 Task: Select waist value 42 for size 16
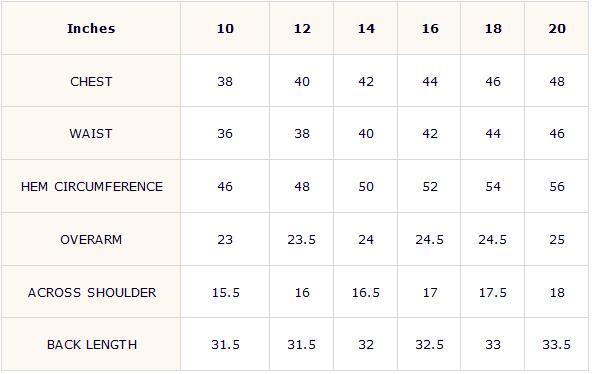[x=430, y=134]
